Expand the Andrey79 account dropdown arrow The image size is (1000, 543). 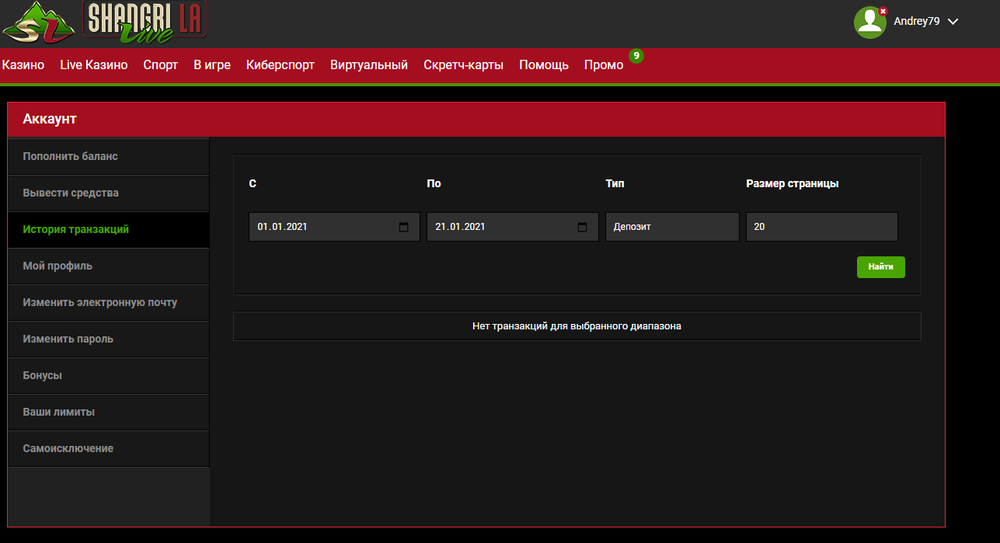[953, 22]
